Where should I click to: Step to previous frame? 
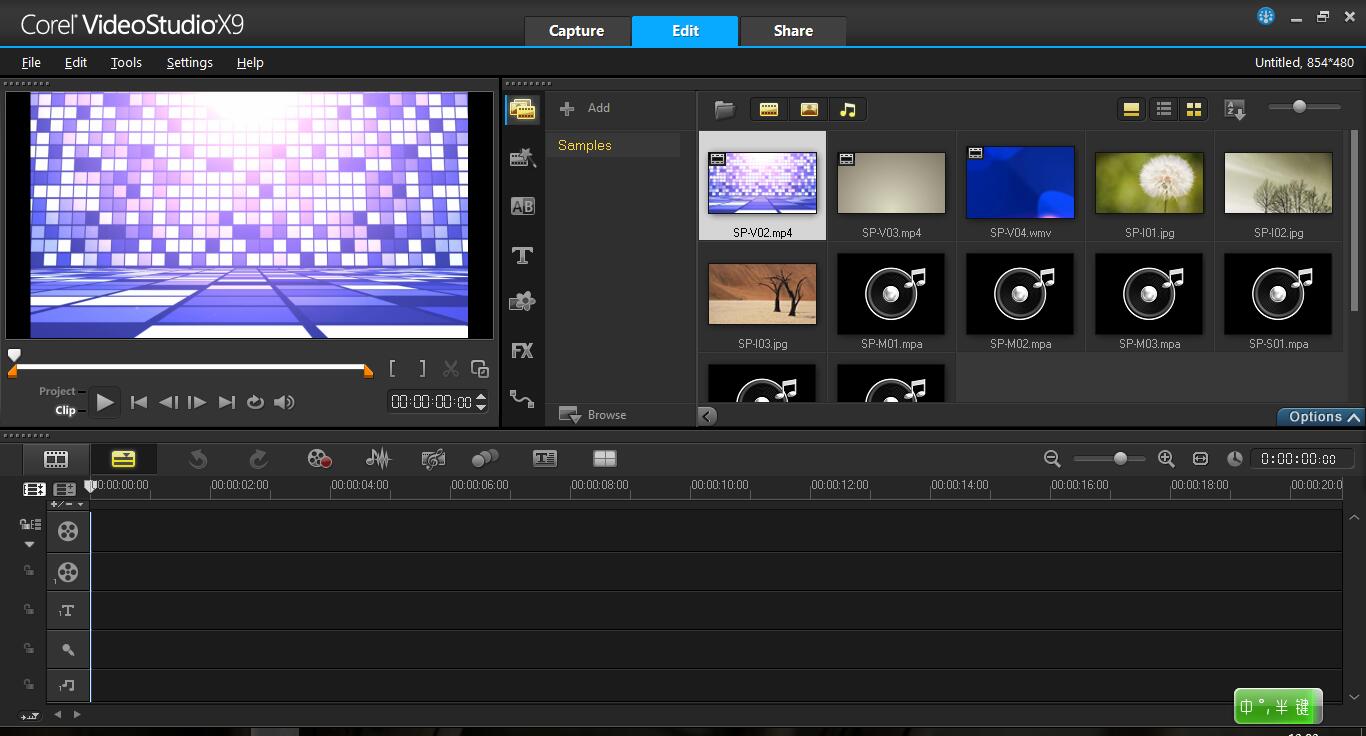[x=168, y=402]
